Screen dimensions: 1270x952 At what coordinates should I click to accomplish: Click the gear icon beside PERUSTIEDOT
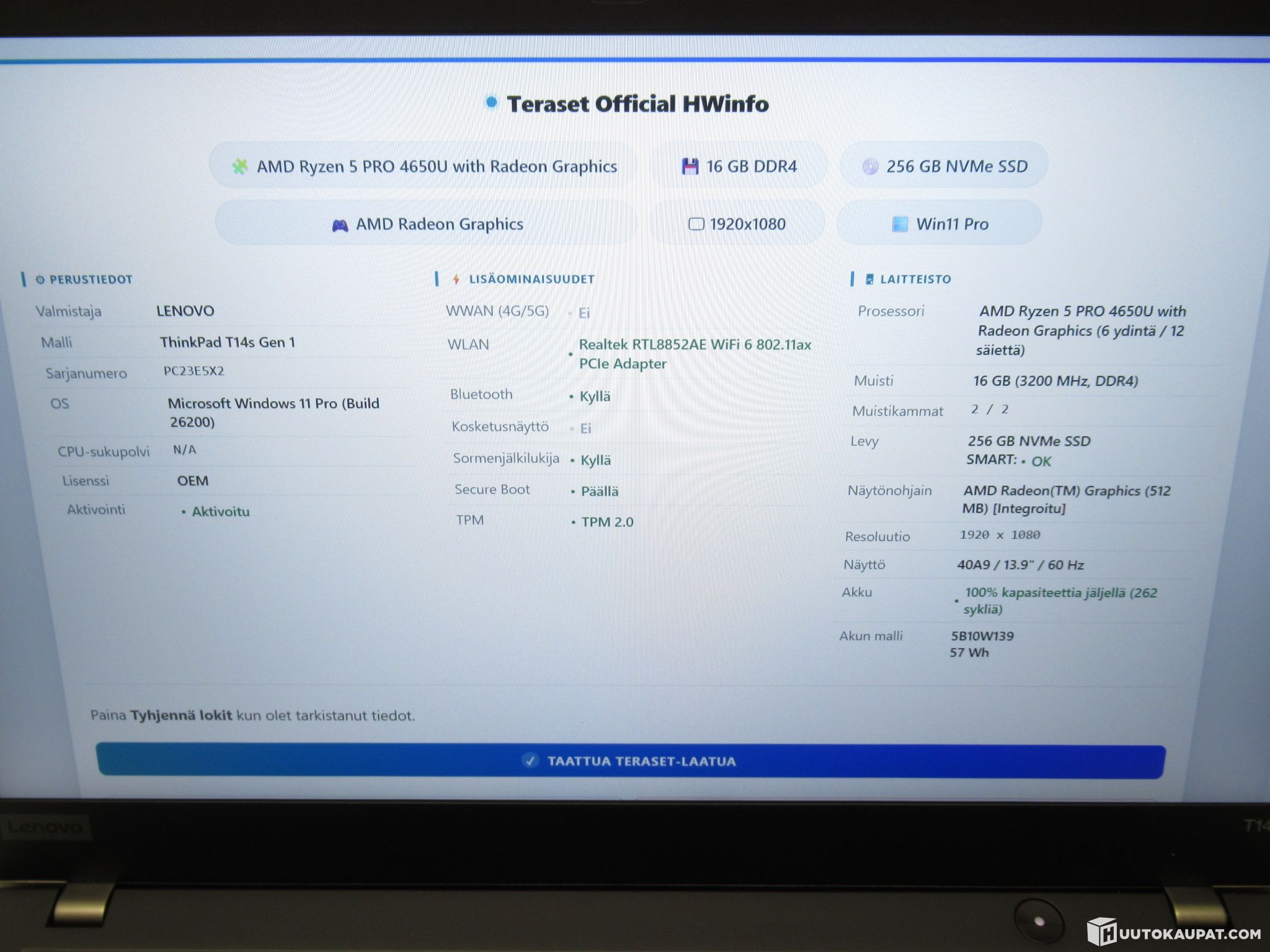click(40, 280)
